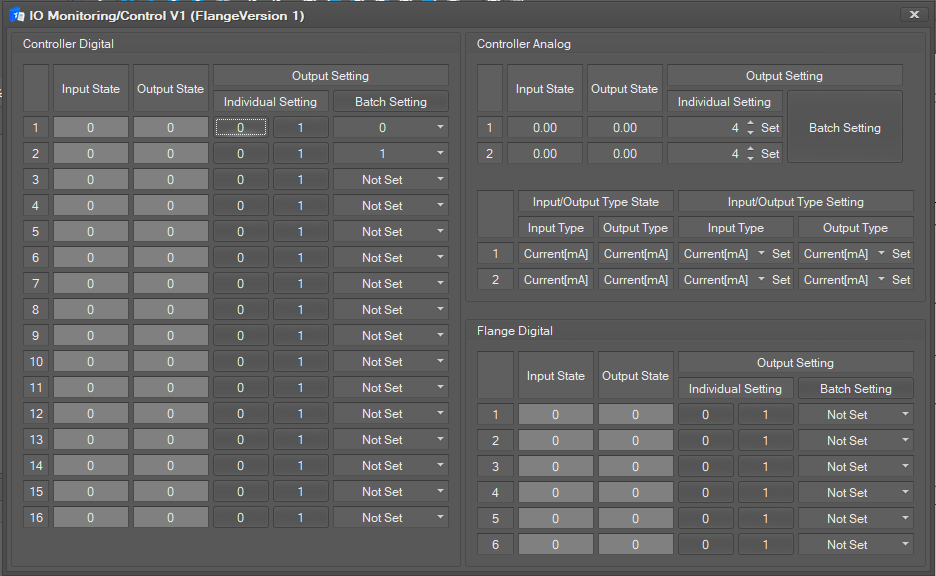Image resolution: width=936 pixels, height=576 pixels.
Task: Close the IO Monitoring/Control window
Action: coord(914,14)
